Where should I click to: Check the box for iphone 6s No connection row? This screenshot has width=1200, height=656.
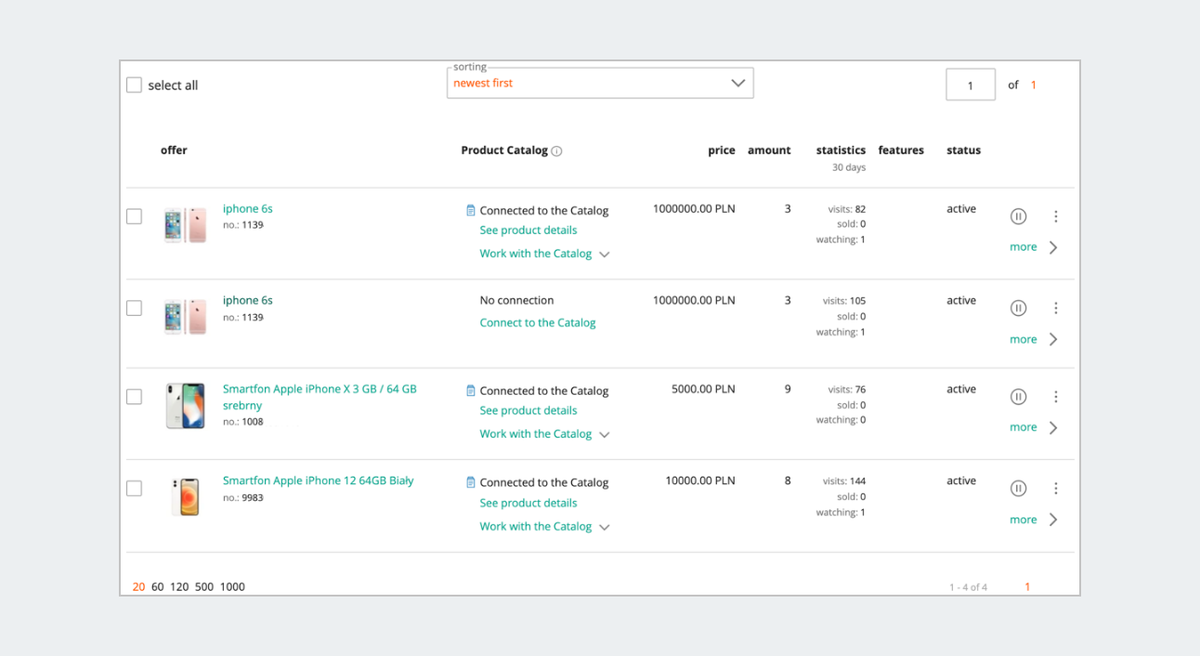(134, 308)
